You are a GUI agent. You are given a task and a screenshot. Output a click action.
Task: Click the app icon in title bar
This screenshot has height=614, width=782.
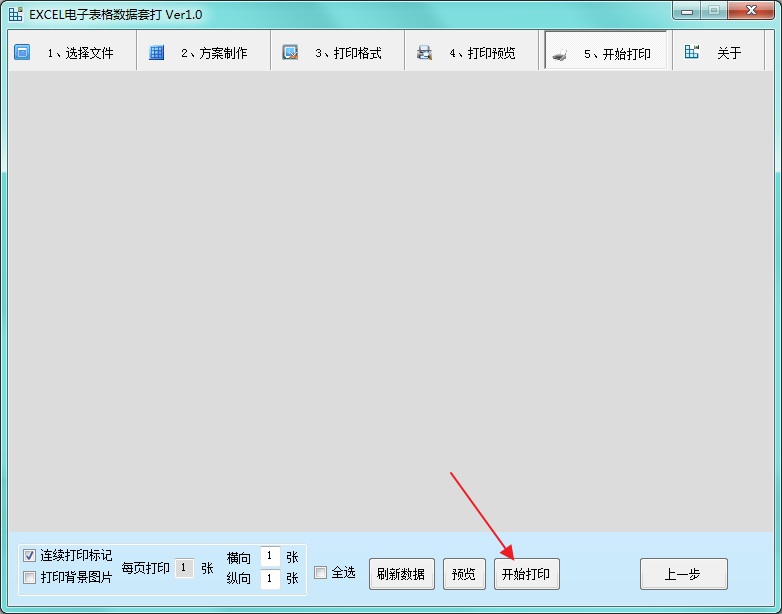[x=15, y=14]
